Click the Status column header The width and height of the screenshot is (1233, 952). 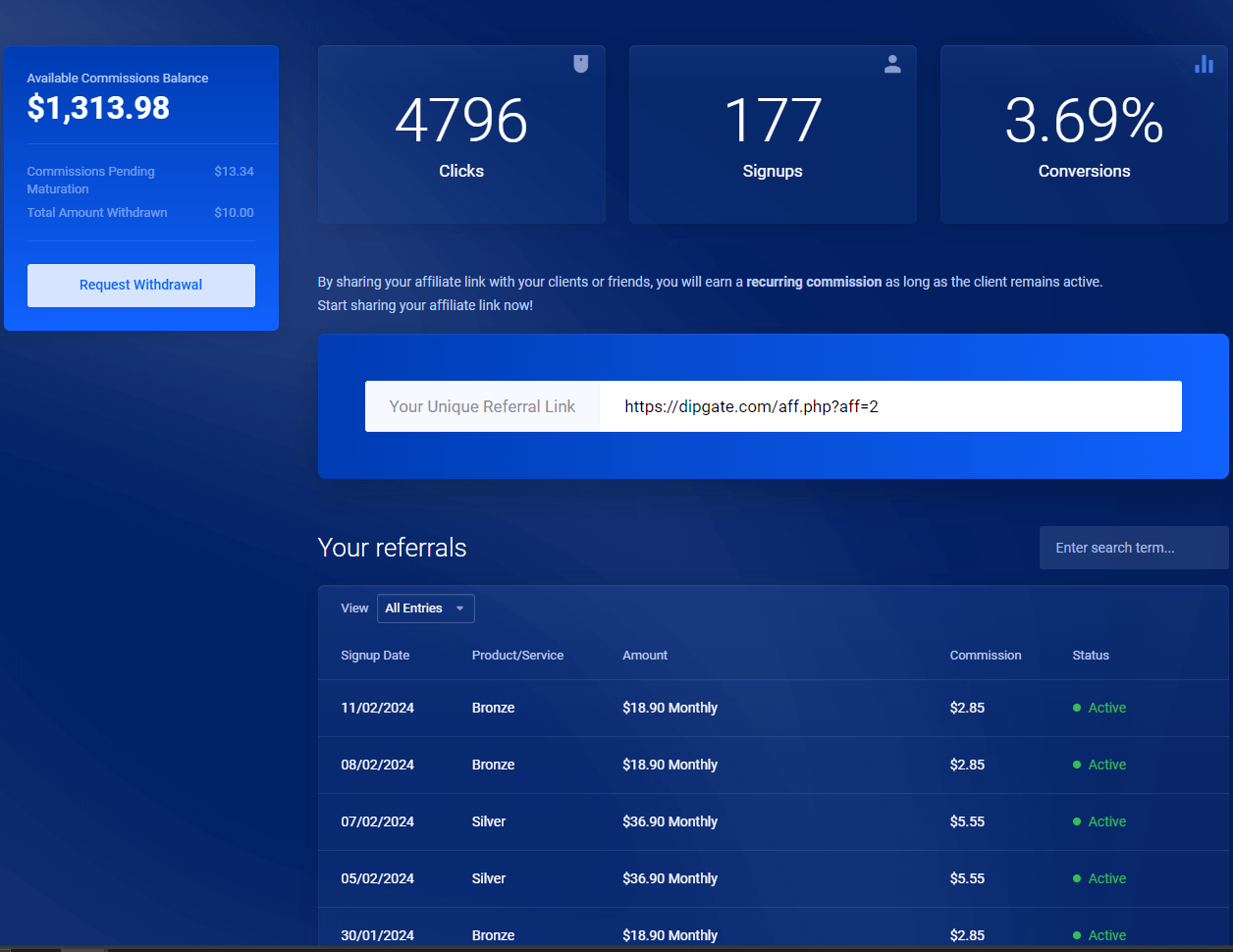(1091, 655)
